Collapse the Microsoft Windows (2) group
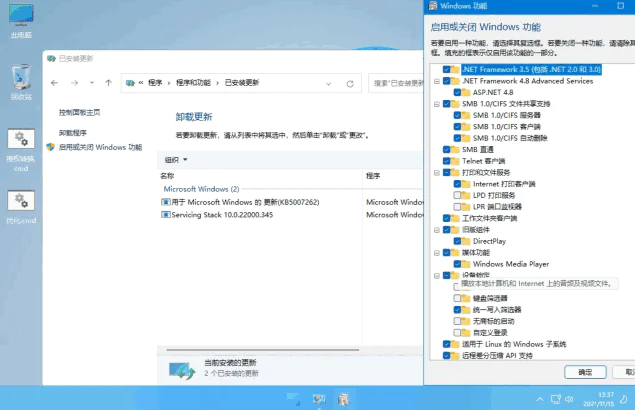The image size is (635, 410). point(201,189)
